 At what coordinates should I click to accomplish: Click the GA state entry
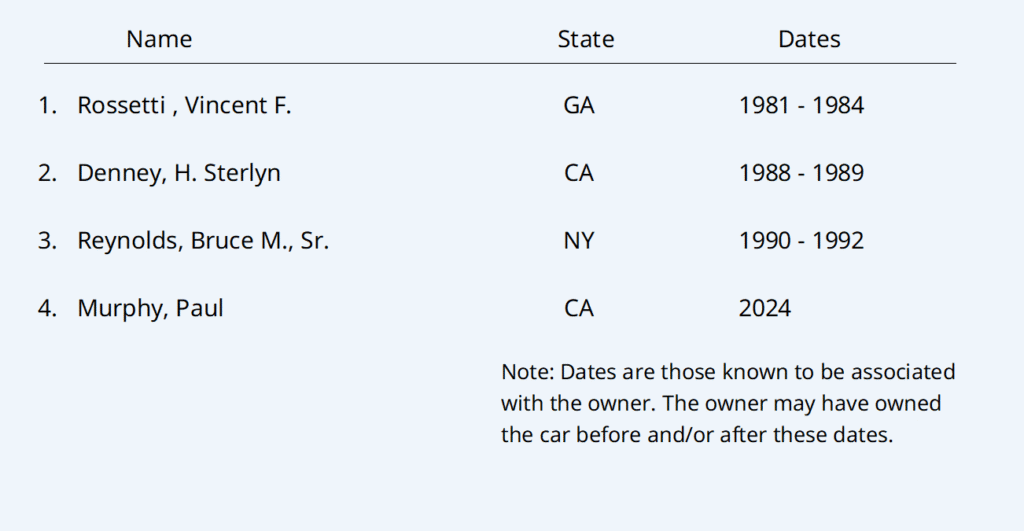[x=579, y=105]
